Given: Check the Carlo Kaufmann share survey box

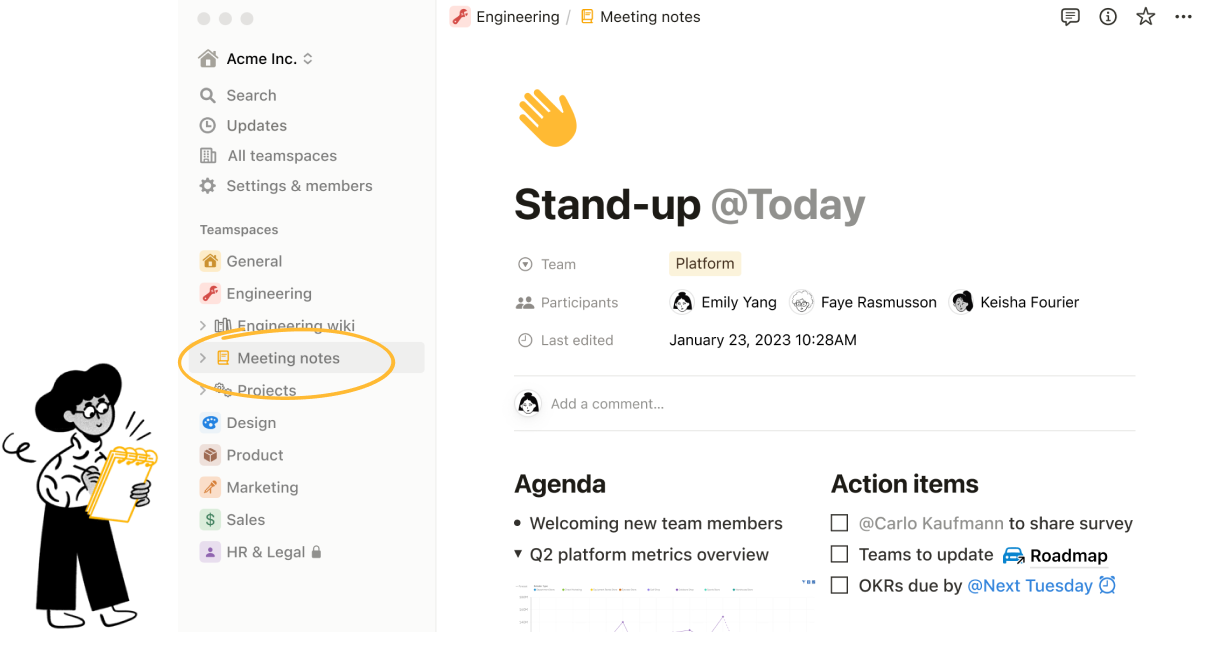Looking at the screenshot, I should click(840, 523).
